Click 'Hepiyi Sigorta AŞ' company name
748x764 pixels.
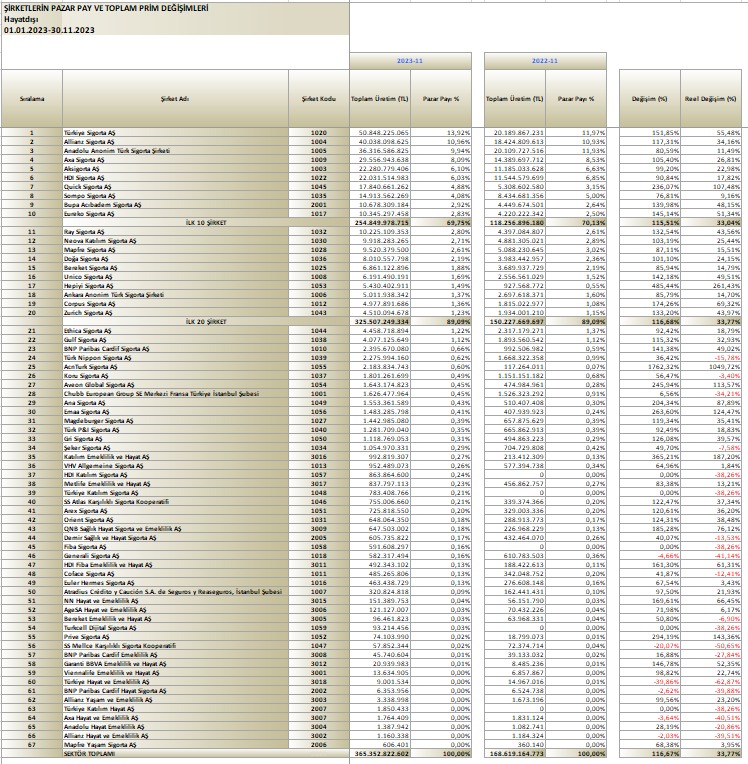click(175, 286)
